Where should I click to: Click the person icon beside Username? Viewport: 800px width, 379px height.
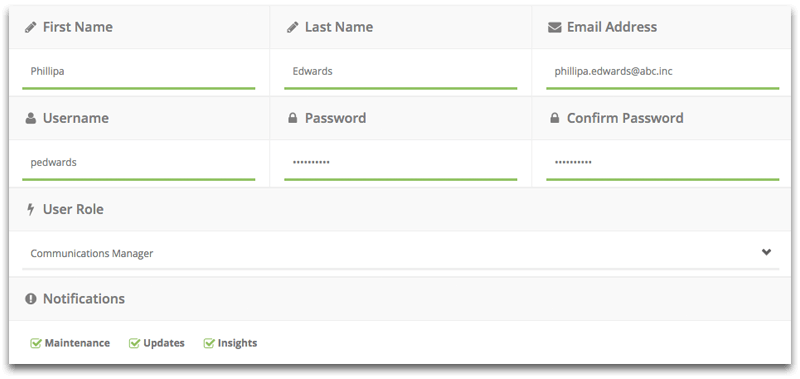[31, 118]
